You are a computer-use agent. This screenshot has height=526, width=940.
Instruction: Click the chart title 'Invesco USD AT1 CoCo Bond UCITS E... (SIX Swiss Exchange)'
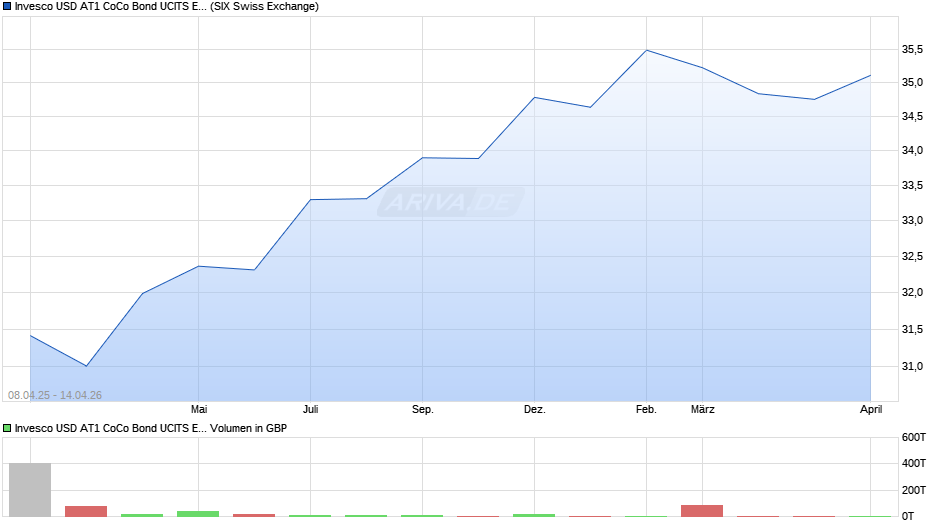pos(167,7)
